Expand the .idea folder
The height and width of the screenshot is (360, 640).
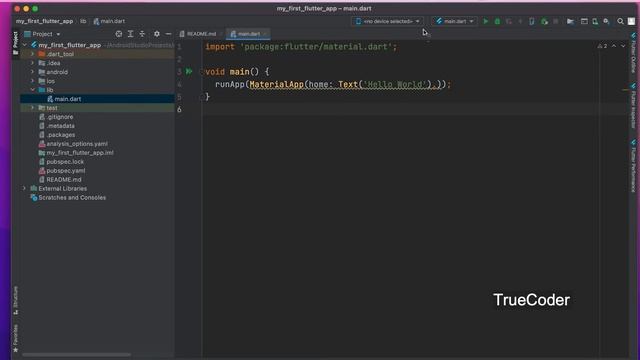(33, 63)
